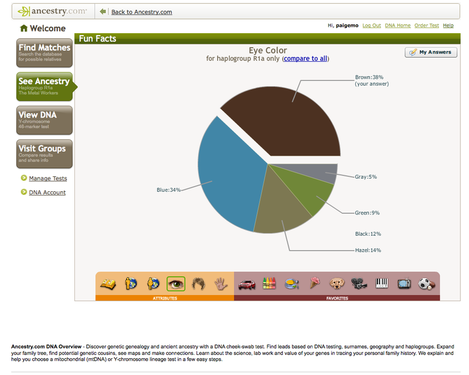The height and width of the screenshot is (375, 469).
Task: Open the Order Test link
Action: pyautogui.click(x=427, y=26)
